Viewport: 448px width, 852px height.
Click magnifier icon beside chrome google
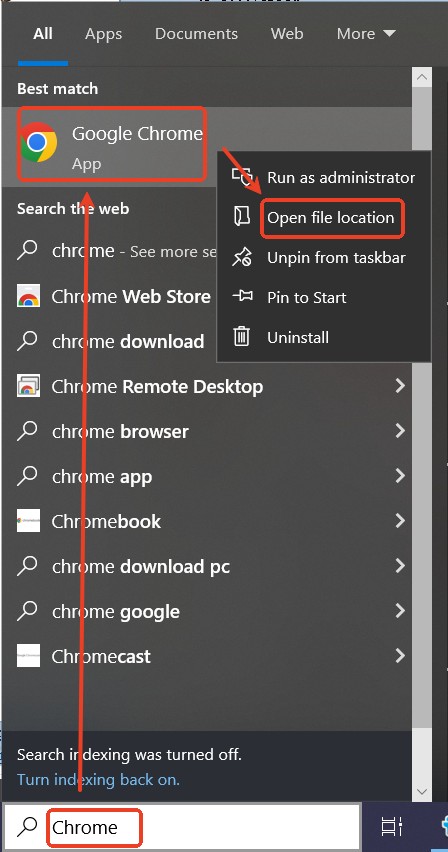27,612
